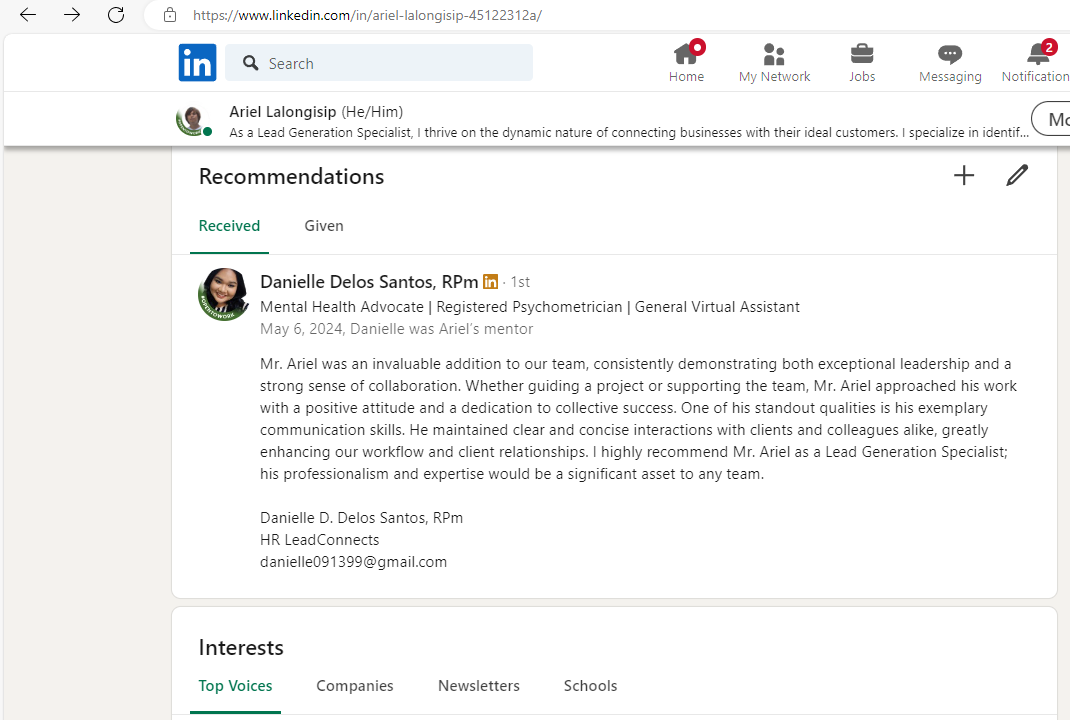Click the pencil edit icon in Recommendations

tap(1017, 176)
